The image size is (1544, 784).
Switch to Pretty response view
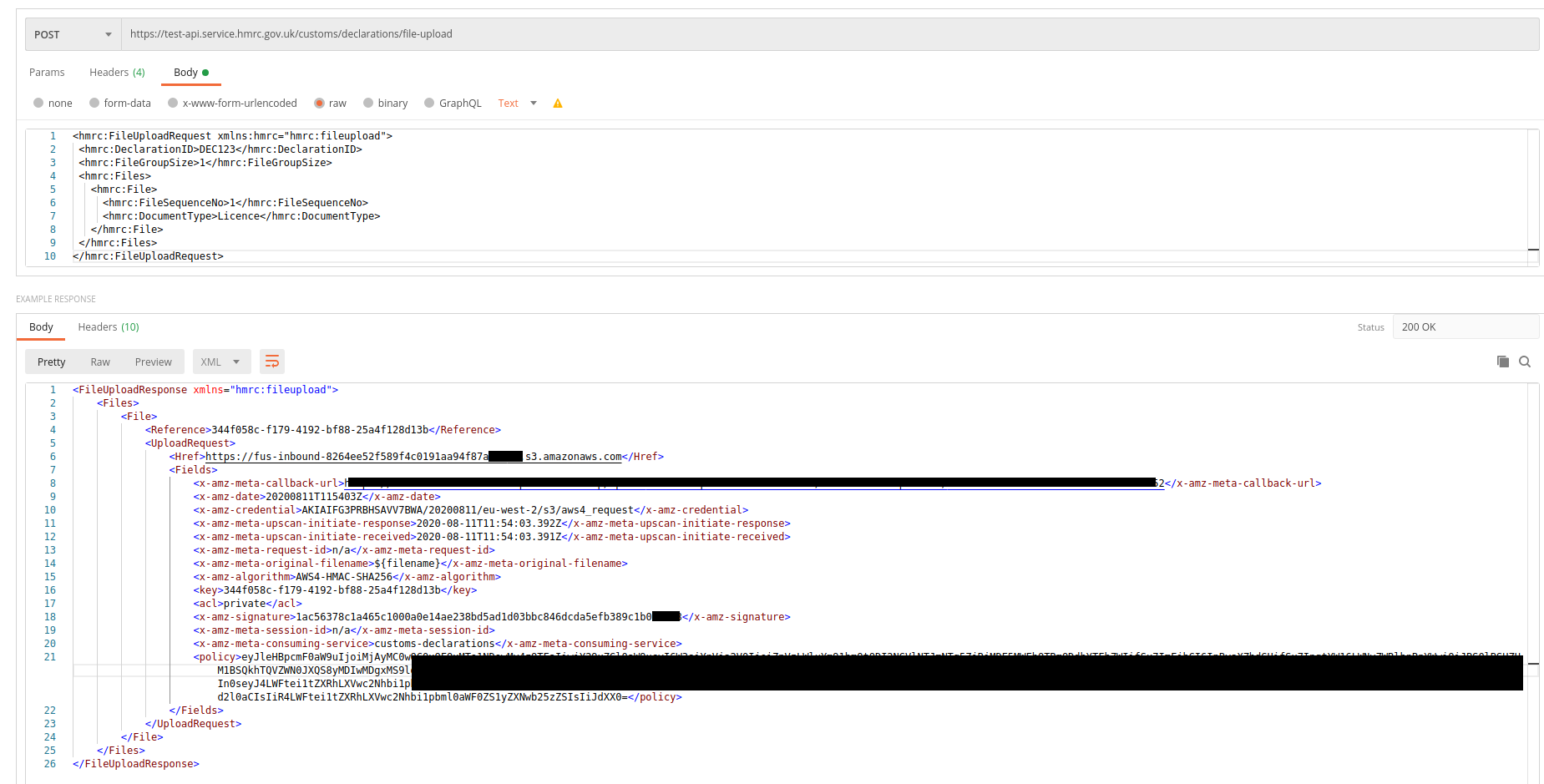tap(51, 362)
